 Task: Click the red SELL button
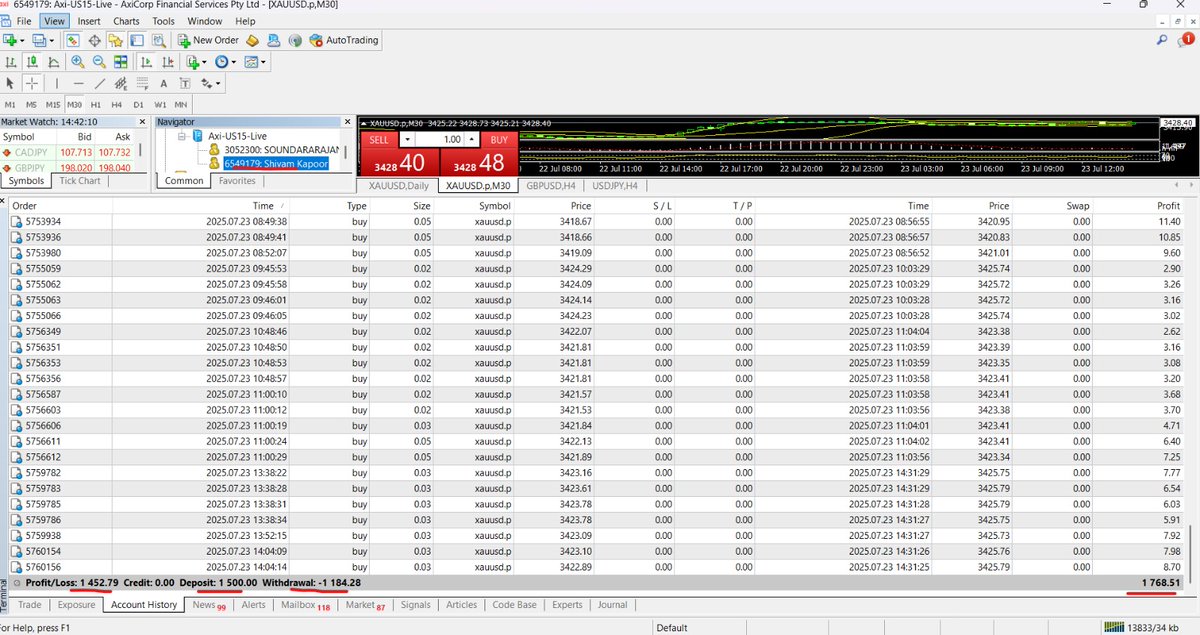[379, 140]
